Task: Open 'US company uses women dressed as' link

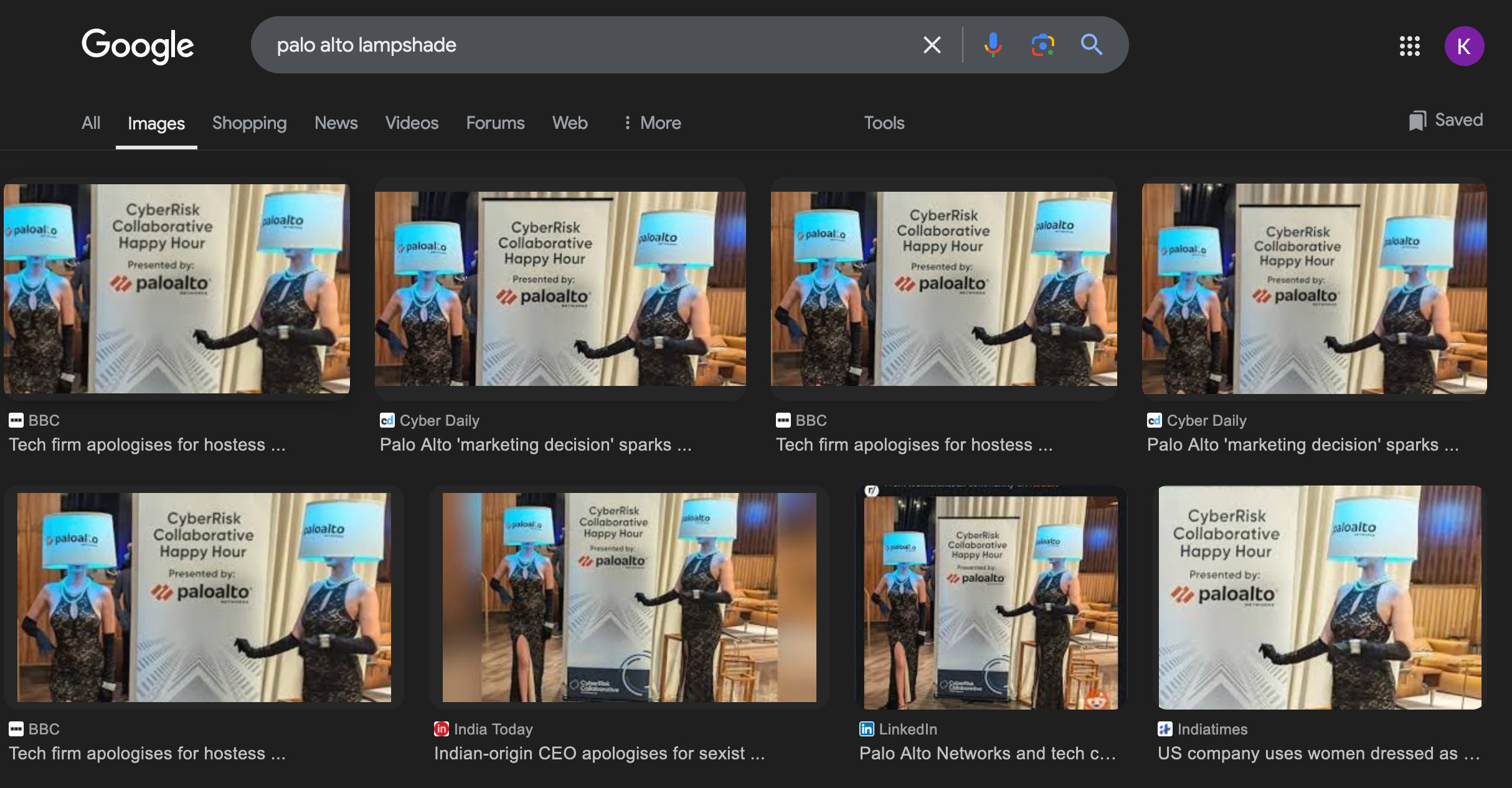Action: (x=1319, y=753)
